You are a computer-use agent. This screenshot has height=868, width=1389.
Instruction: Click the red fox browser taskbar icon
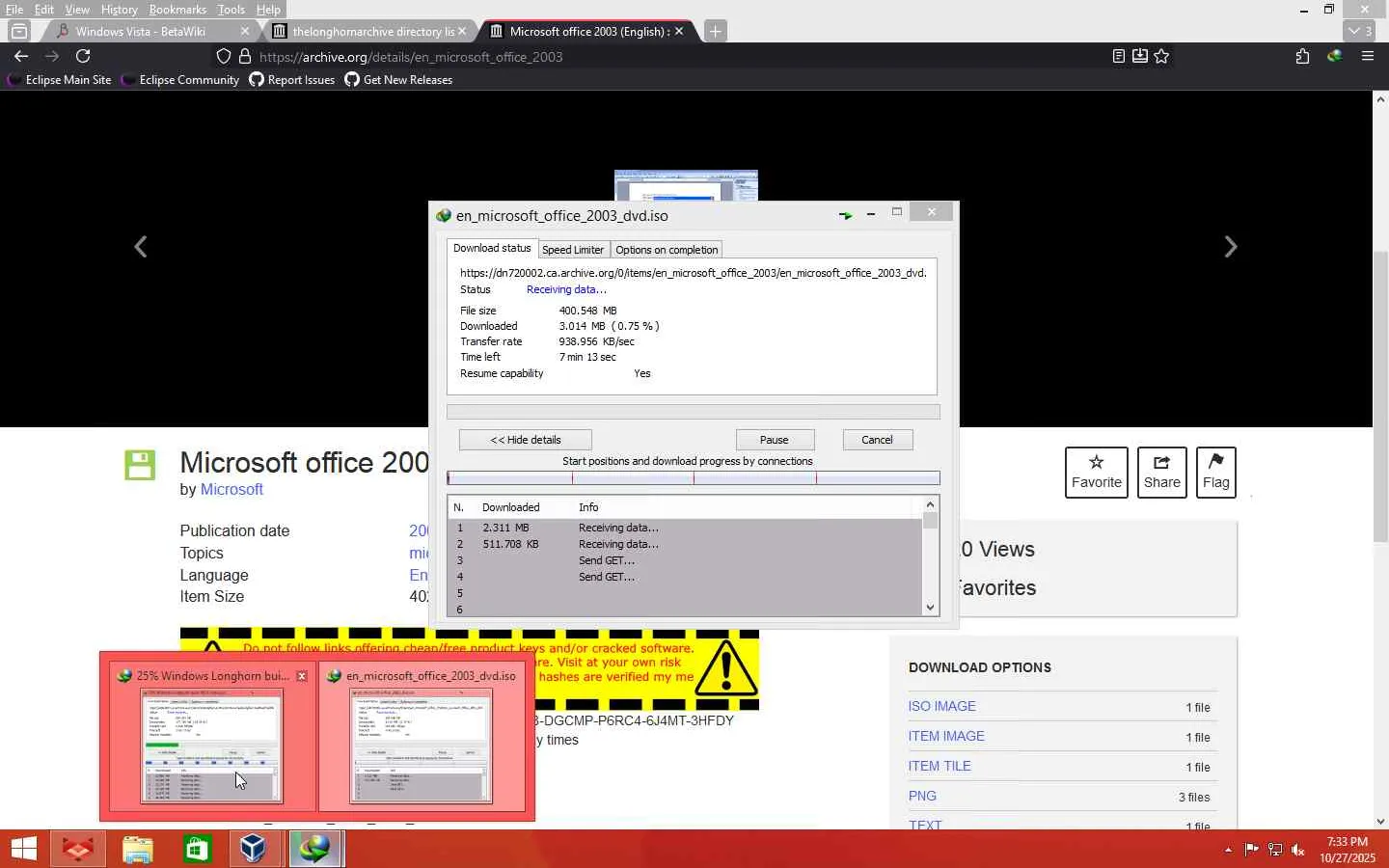(78, 849)
